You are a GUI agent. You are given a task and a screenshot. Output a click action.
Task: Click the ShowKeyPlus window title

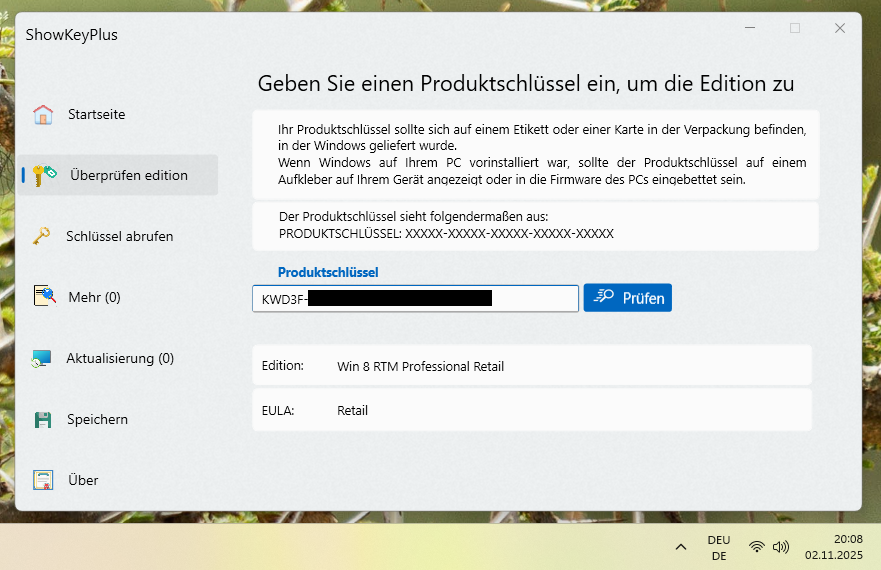71,35
